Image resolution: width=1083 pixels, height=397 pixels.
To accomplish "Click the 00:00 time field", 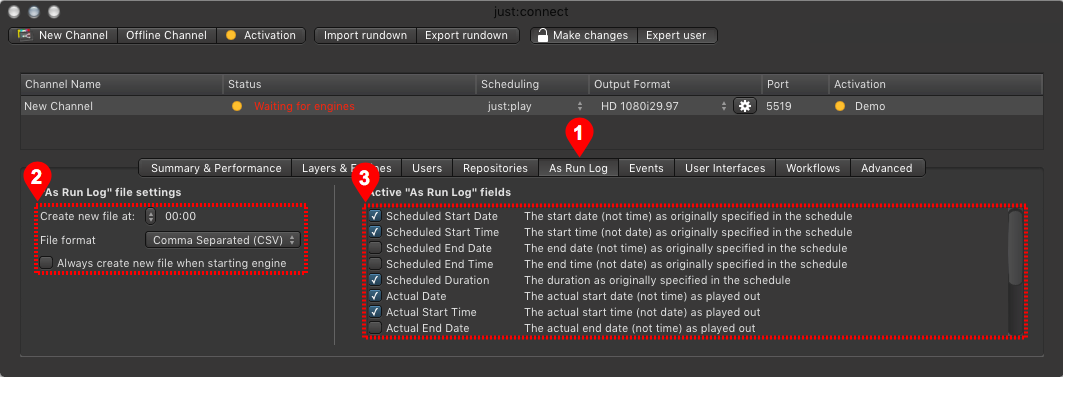I will 180,216.
